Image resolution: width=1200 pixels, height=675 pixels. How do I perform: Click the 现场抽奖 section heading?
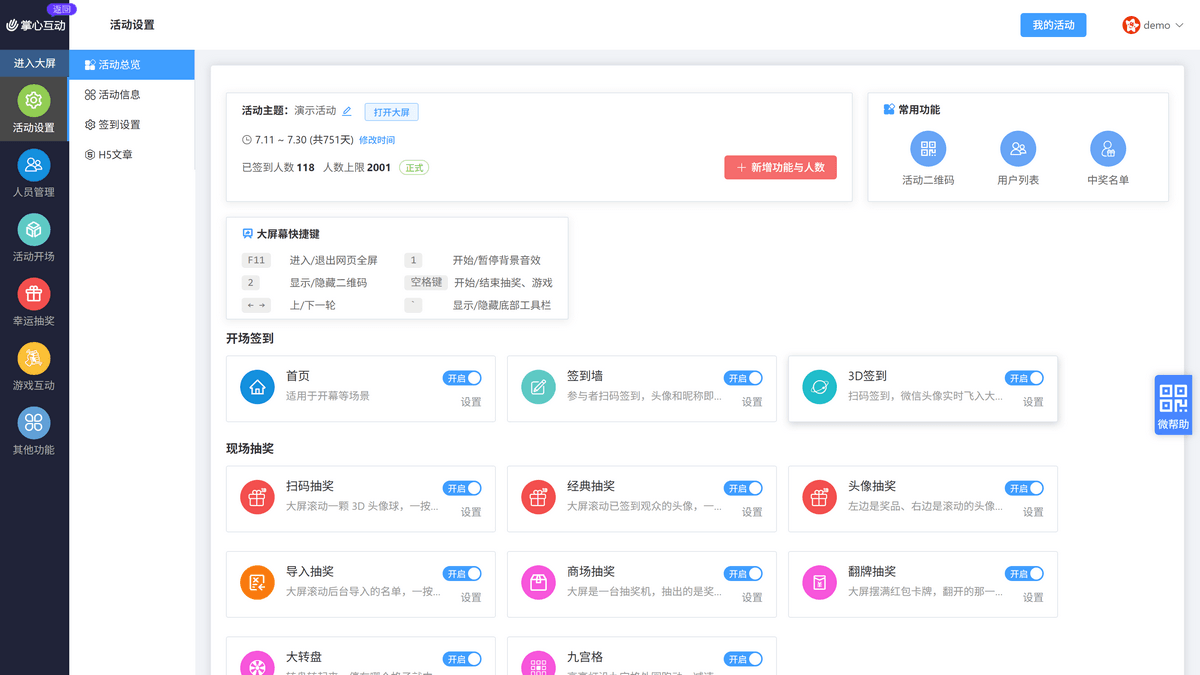[250, 449]
